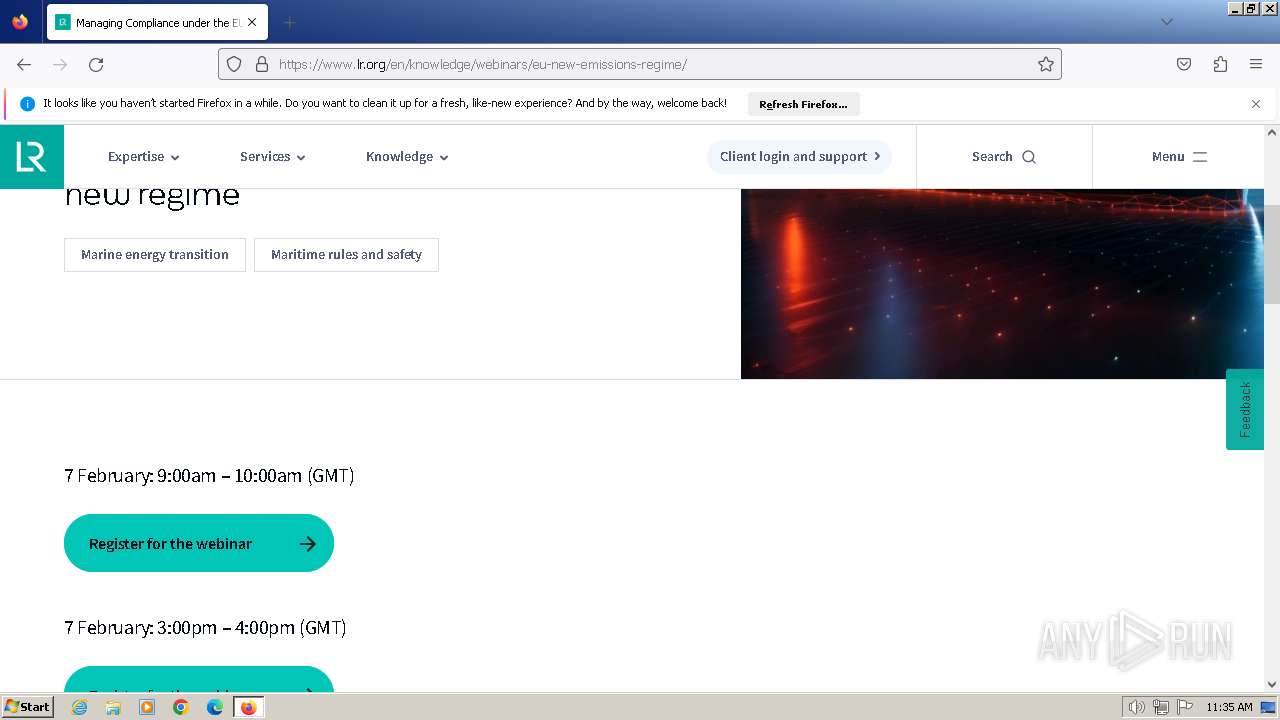Open the Firefox application menu hamburger
This screenshot has height=720, width=1280.
click(1256, 64)
